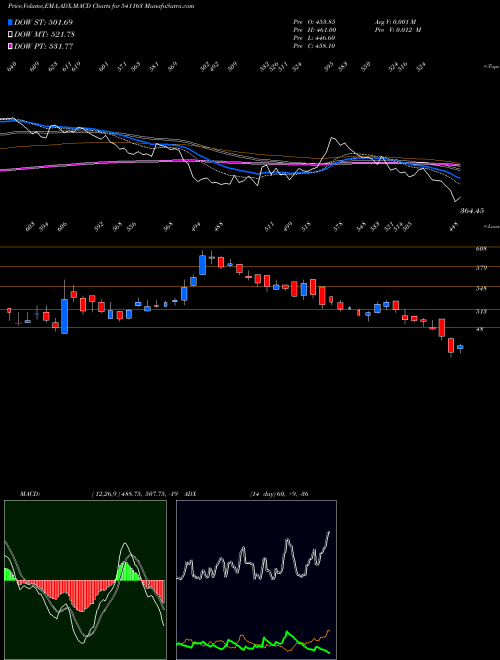Click the MACD: indicator label
The width and height of the screenshot is (500, 660).
[30, 494]
